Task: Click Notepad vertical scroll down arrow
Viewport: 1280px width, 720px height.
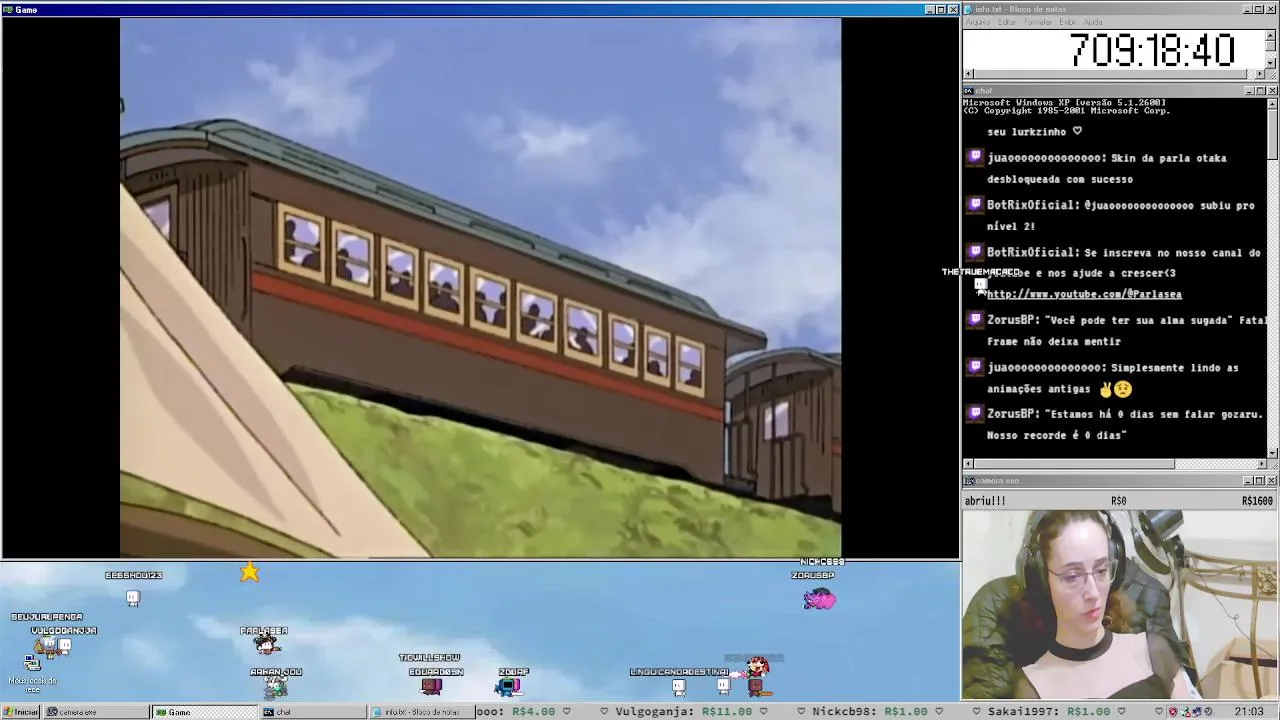Action: pyautogui.click(x=1272, y=63)
